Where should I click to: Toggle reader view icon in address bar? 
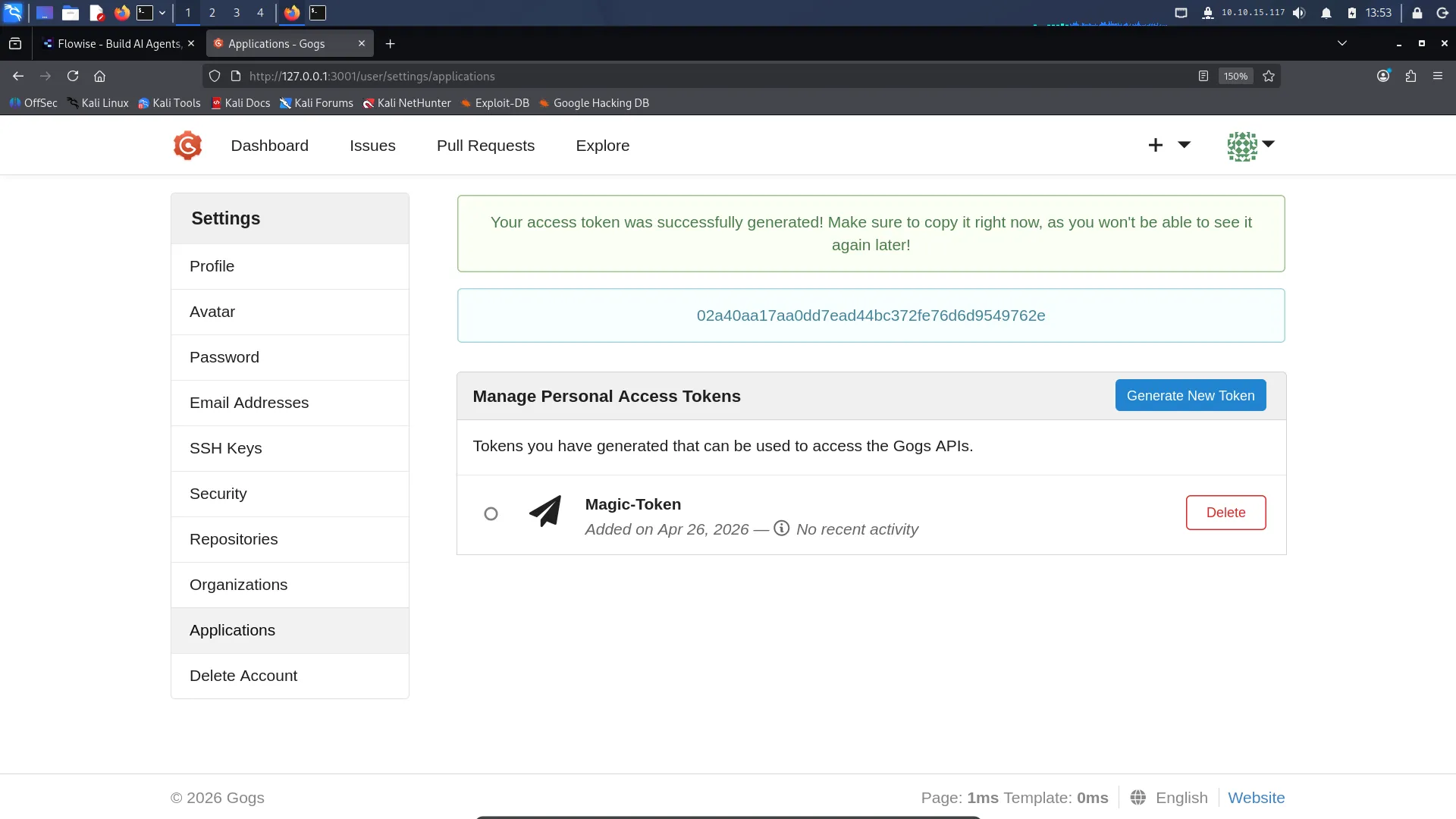click(1203, 76)
